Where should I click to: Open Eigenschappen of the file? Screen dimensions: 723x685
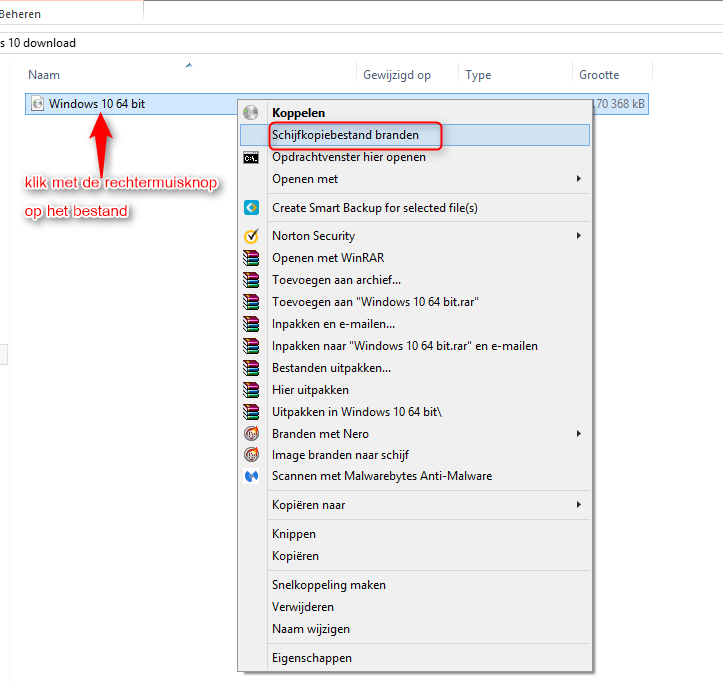click(x=415, y=658)
